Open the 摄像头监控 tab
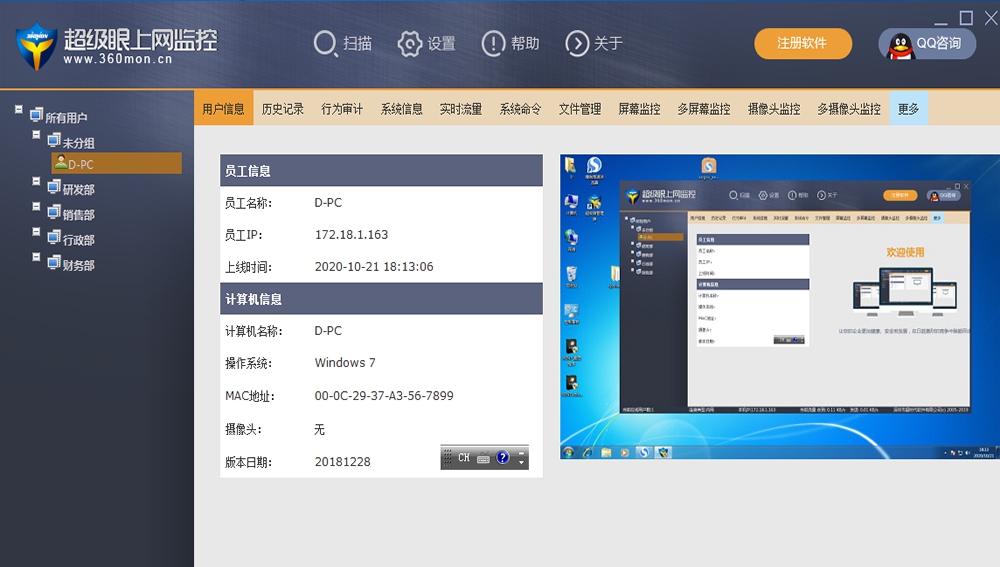 click(x=774, y=108)
